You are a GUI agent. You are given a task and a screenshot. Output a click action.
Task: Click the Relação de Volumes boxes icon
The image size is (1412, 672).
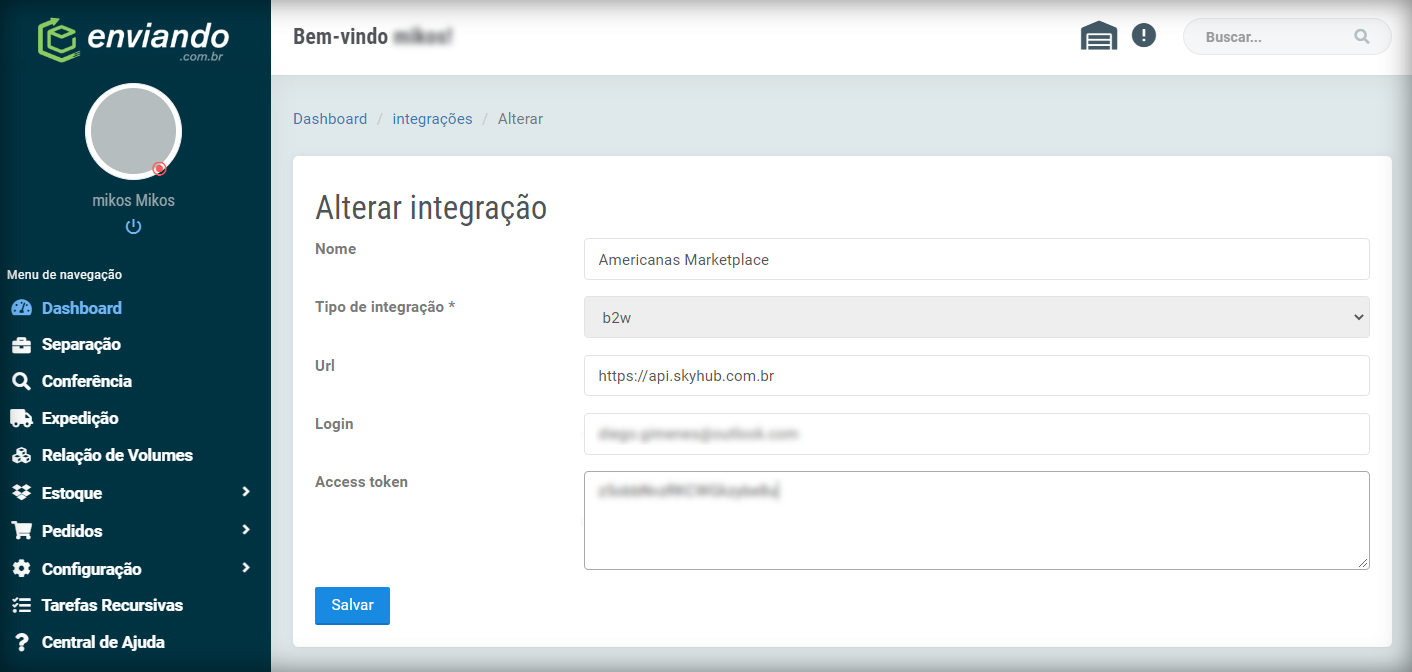(22, 455)
